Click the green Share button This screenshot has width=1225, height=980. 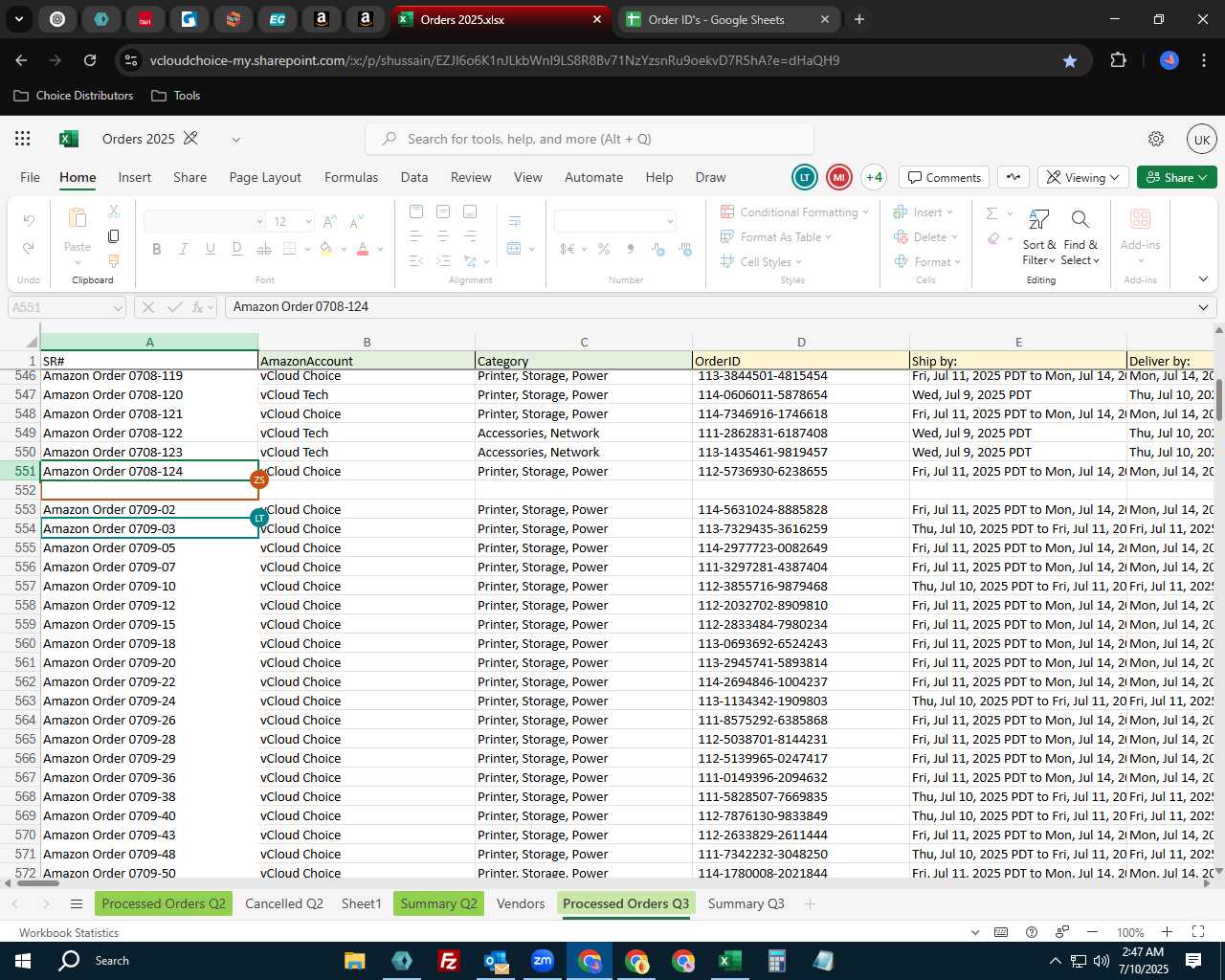(1177, 177)
